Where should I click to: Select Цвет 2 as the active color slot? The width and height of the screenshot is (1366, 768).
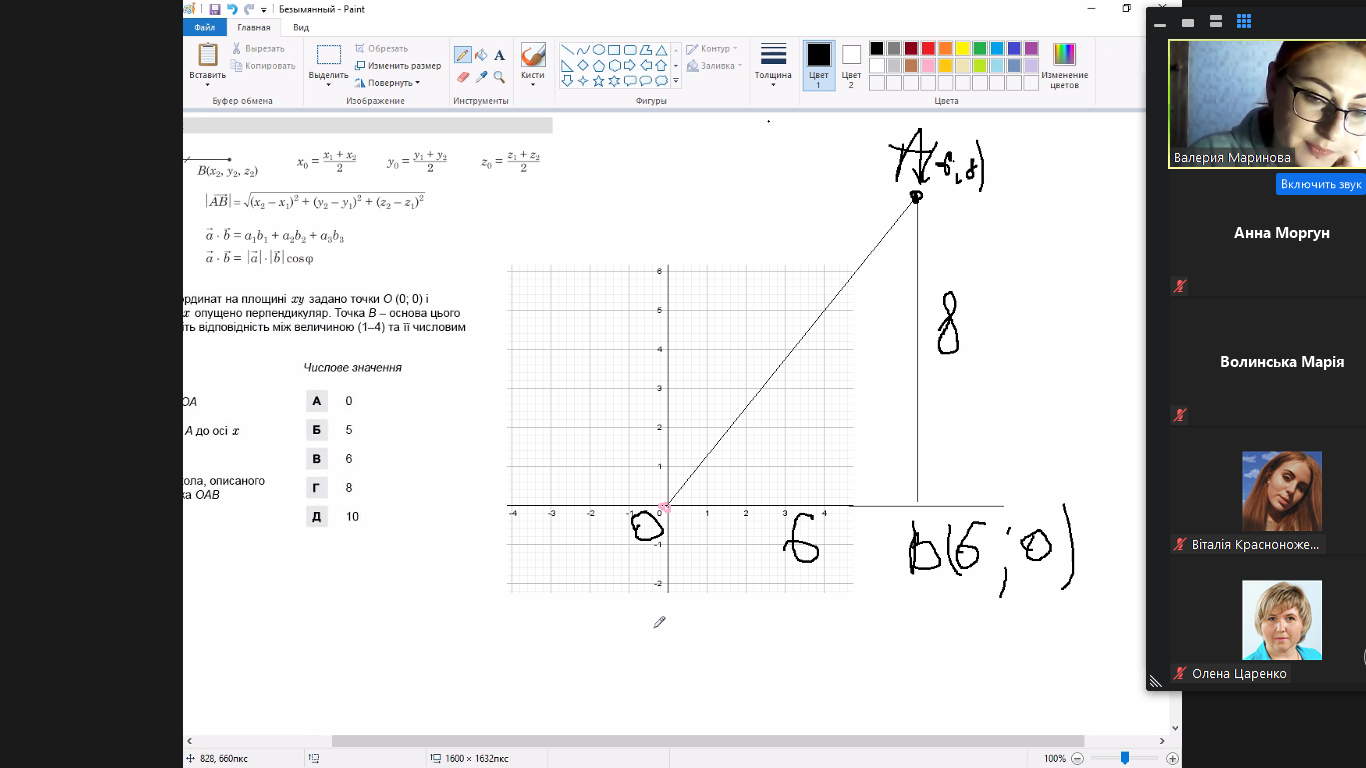coord(851,66)
